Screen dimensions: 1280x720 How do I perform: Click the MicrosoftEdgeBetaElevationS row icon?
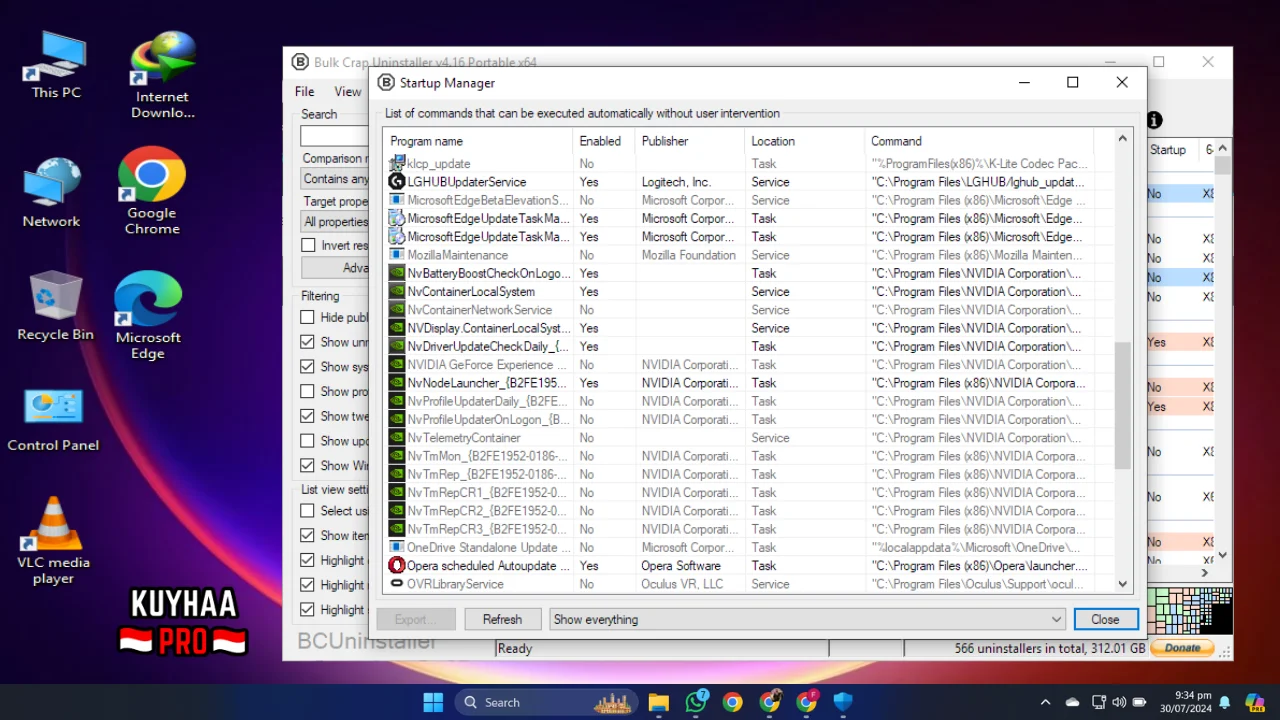397,200
